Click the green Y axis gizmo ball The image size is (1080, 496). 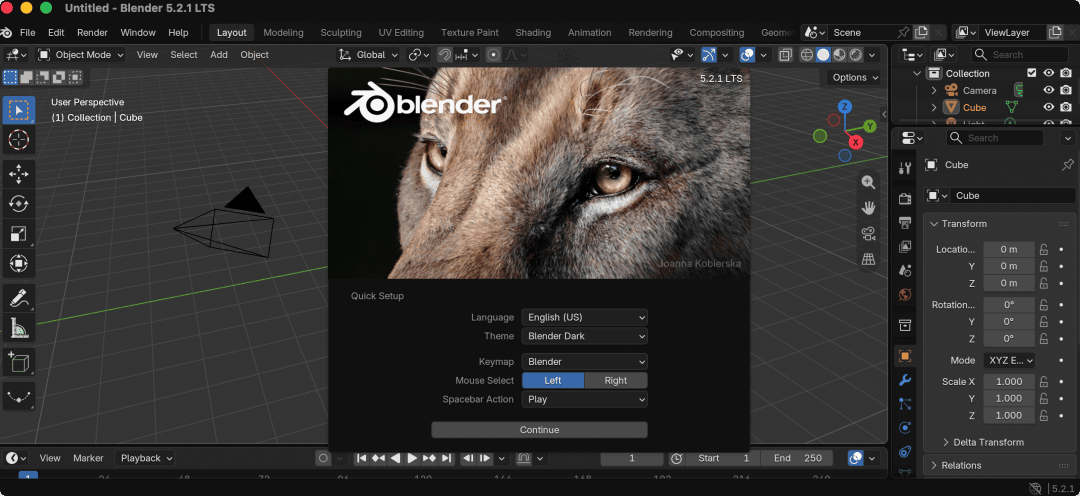click(x=870, y=126)
